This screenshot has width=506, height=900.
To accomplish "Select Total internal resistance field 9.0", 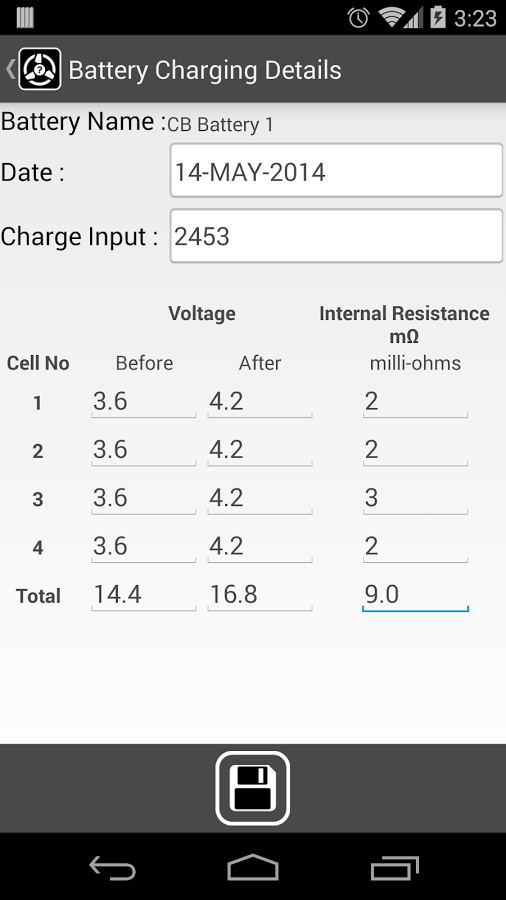I will click(x=415, y=595).
